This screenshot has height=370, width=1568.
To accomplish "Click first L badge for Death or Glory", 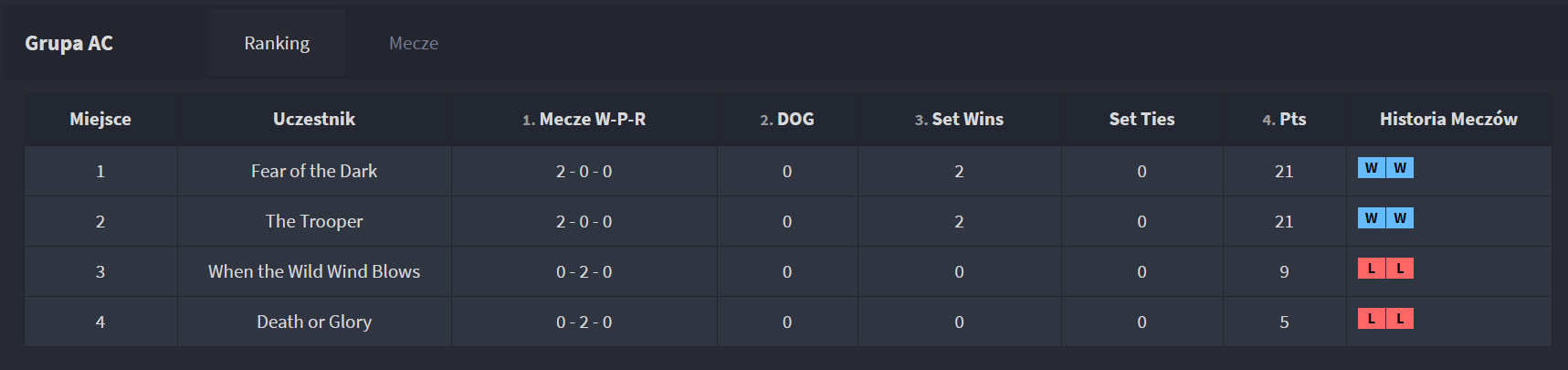I will pyautogui.click(x=1371, y=319).
